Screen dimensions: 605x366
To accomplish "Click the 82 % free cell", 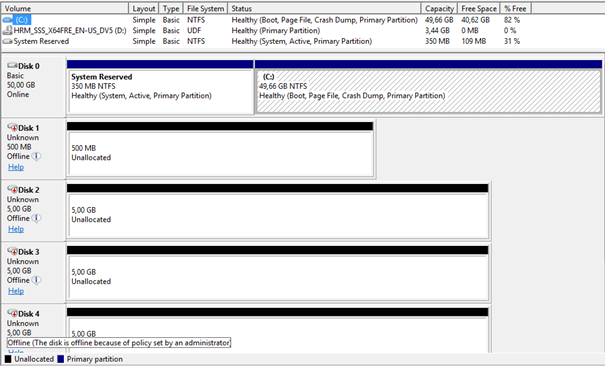I will click(512, 20).
